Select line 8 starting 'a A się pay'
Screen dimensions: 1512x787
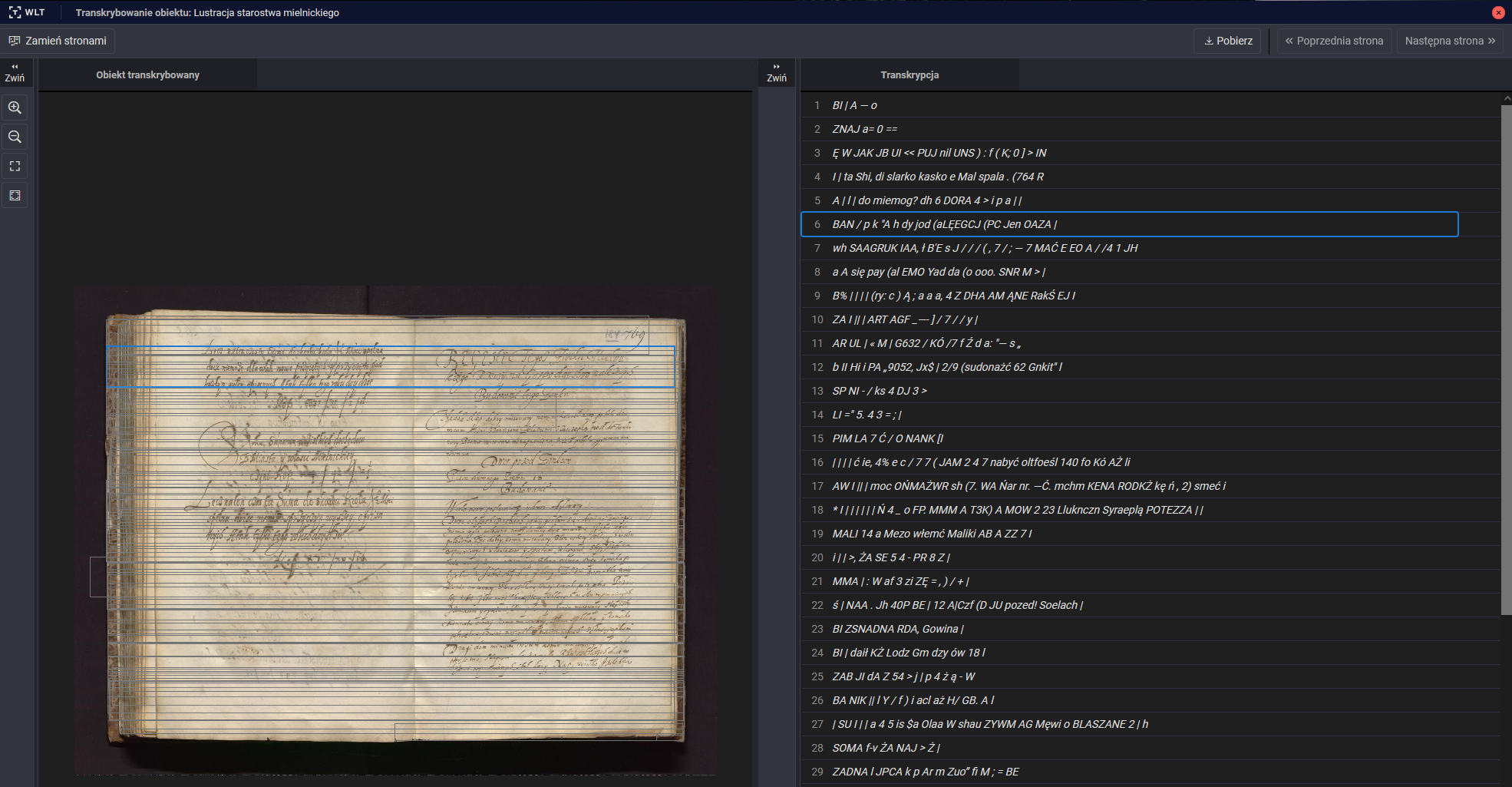[1150, 272]
